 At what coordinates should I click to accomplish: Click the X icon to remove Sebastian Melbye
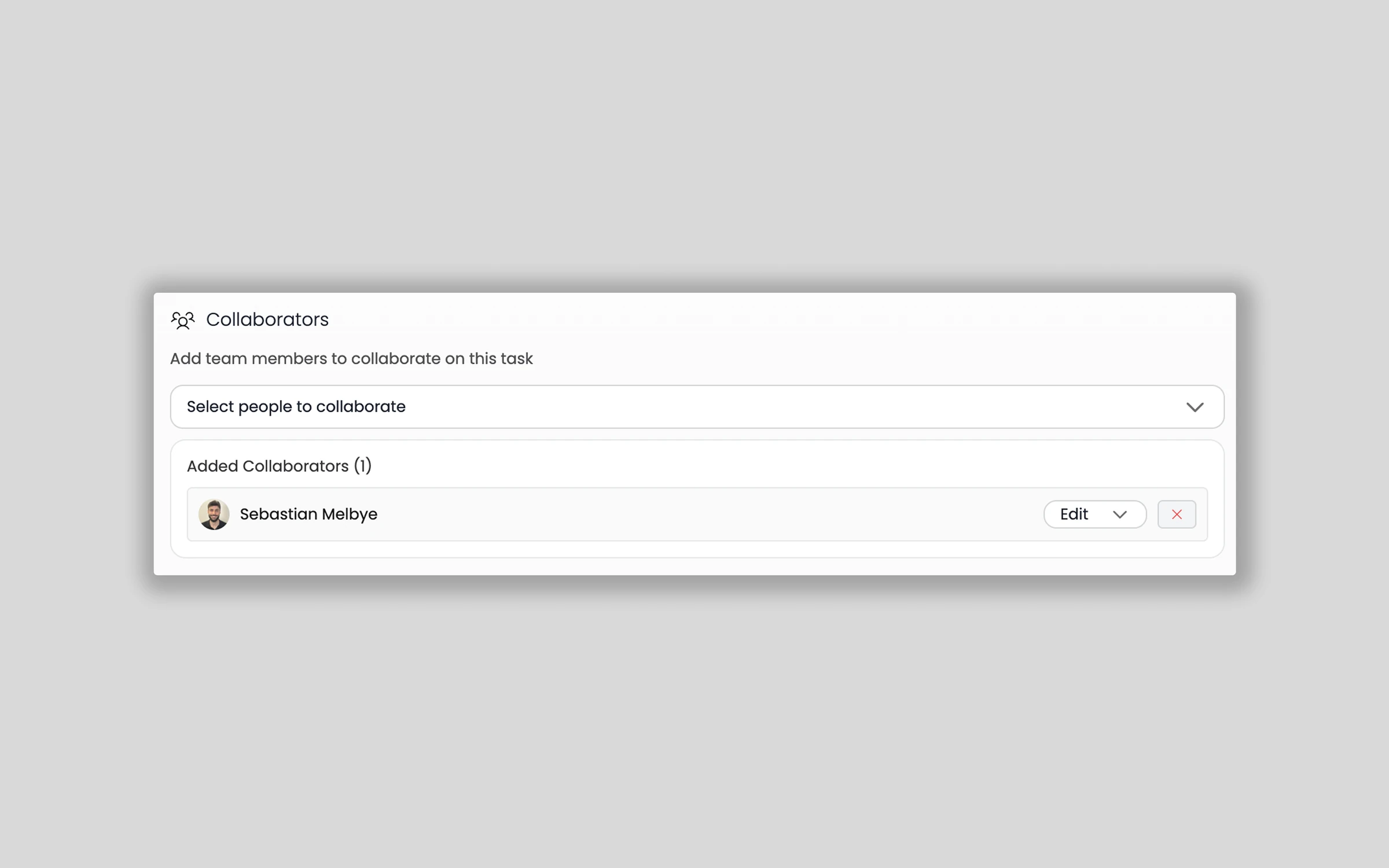1176,514
